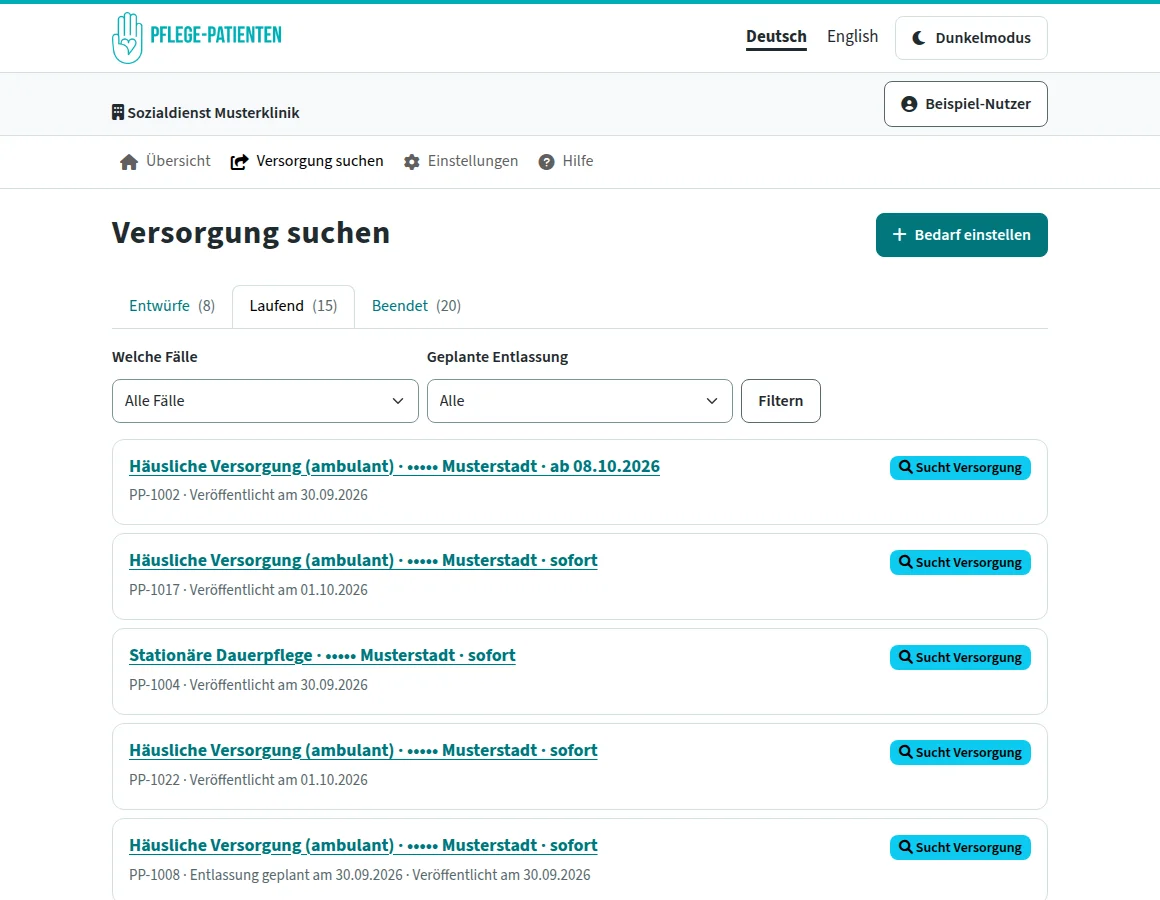Viewport: 1160px width, 900px height.
Task: Click the plus icon in Bedarf einstellen
Action: pyautogui.click(x=900, y=234)
